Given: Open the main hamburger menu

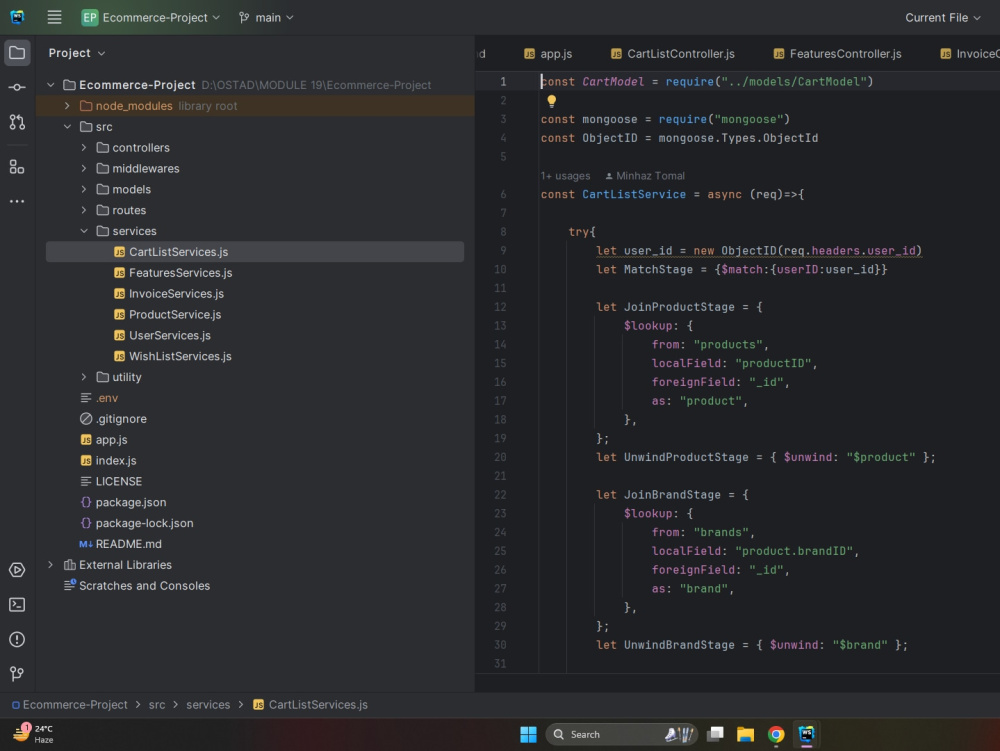Looking at the screenshot, I should pos(54,17).
